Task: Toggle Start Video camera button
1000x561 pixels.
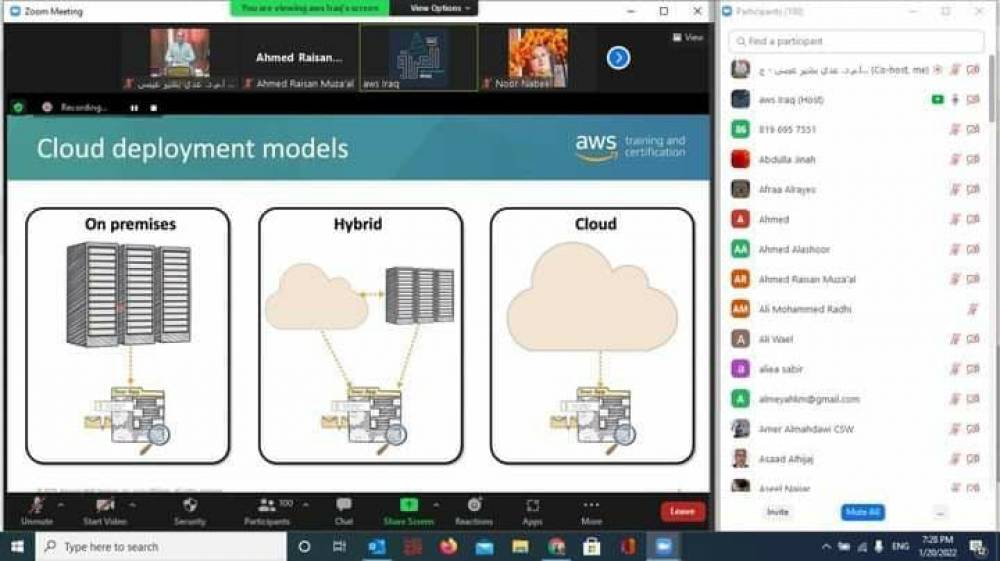Action: pyautogui.click(x=105, y=505)
